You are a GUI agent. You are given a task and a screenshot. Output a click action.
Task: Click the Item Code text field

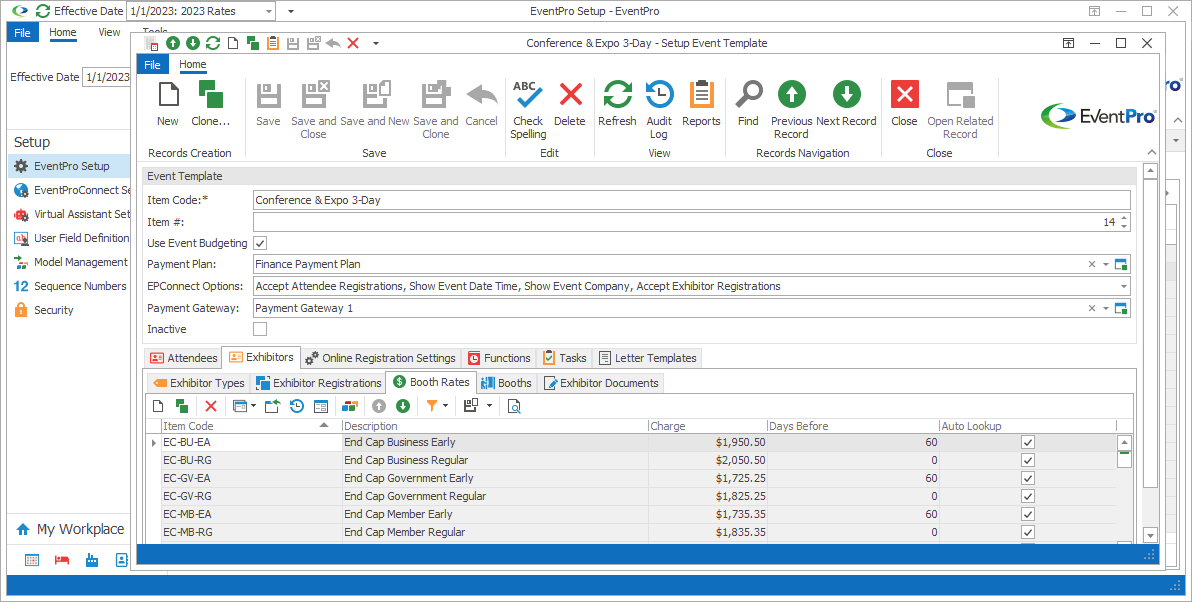(691, 200)
